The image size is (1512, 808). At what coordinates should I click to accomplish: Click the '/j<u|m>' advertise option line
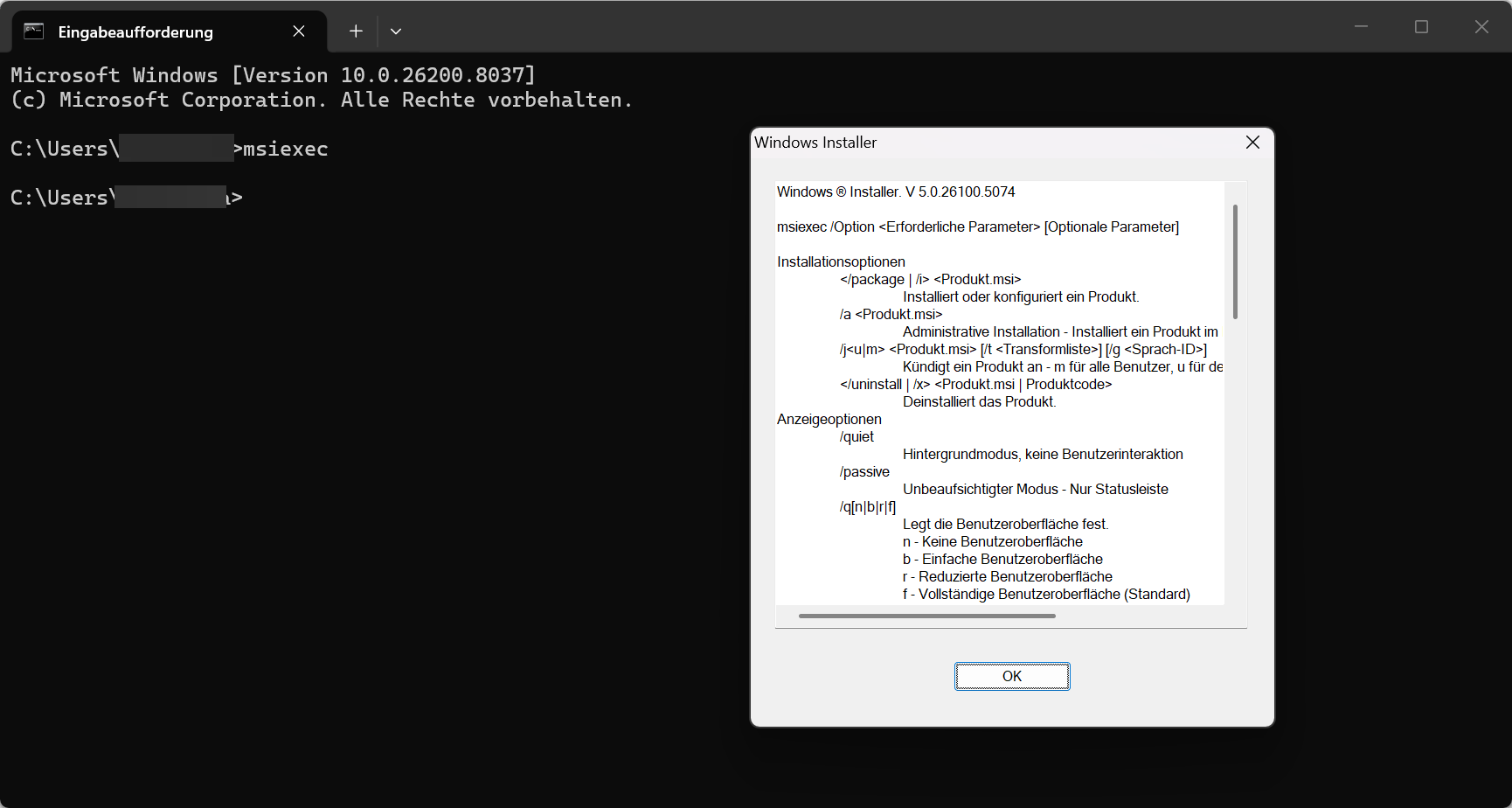(x=1023, y=349)
